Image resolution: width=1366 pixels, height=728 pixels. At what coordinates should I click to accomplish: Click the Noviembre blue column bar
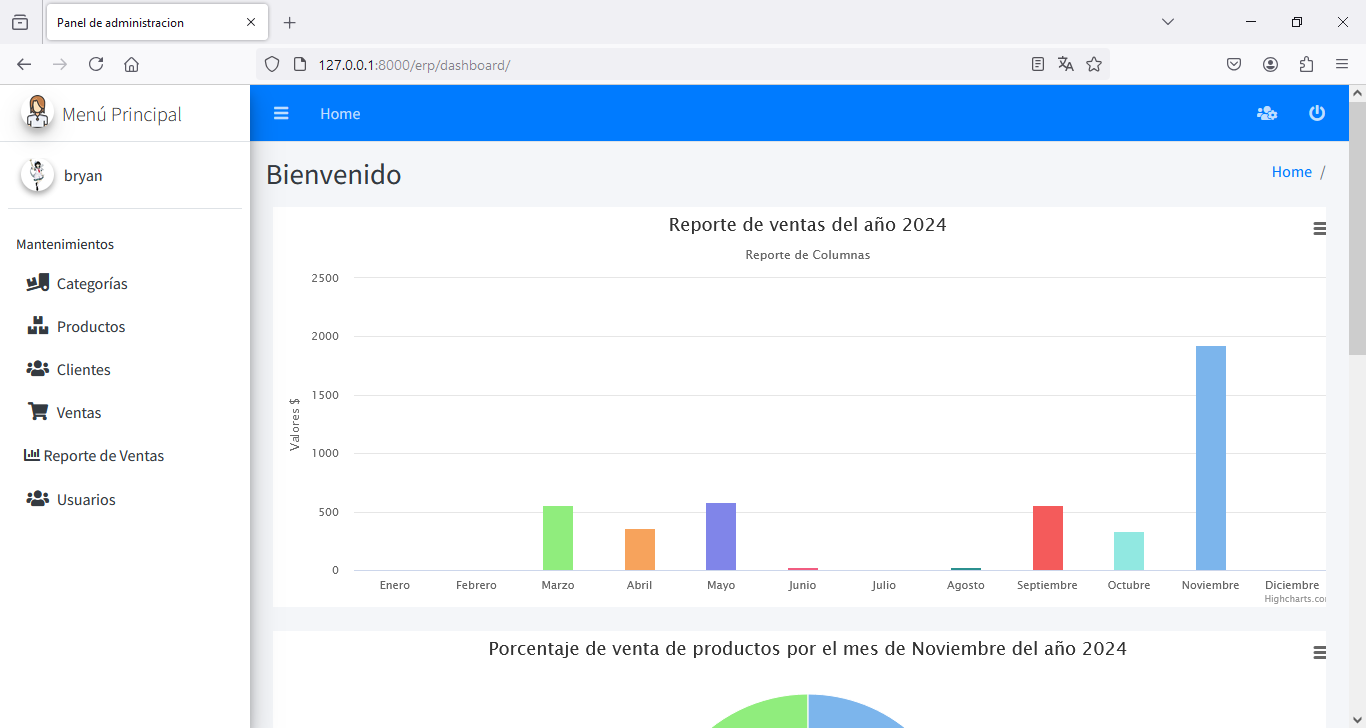point(1211,458)
